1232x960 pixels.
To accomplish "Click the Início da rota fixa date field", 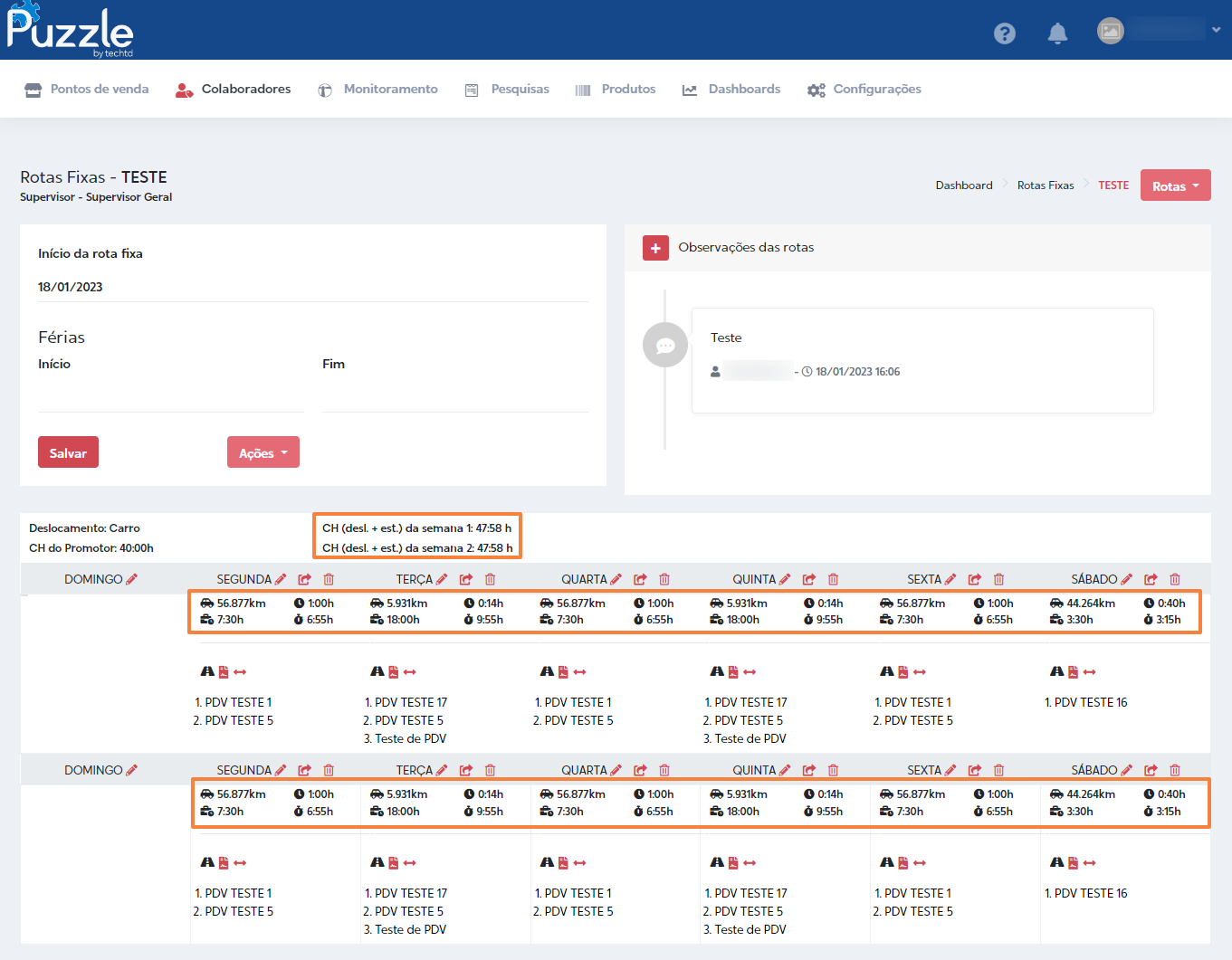I will [313, 287].
